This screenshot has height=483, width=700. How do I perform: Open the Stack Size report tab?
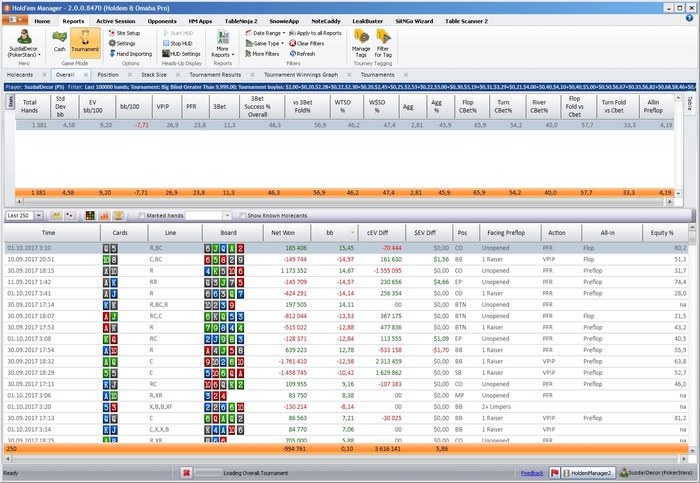coord(154,75)
